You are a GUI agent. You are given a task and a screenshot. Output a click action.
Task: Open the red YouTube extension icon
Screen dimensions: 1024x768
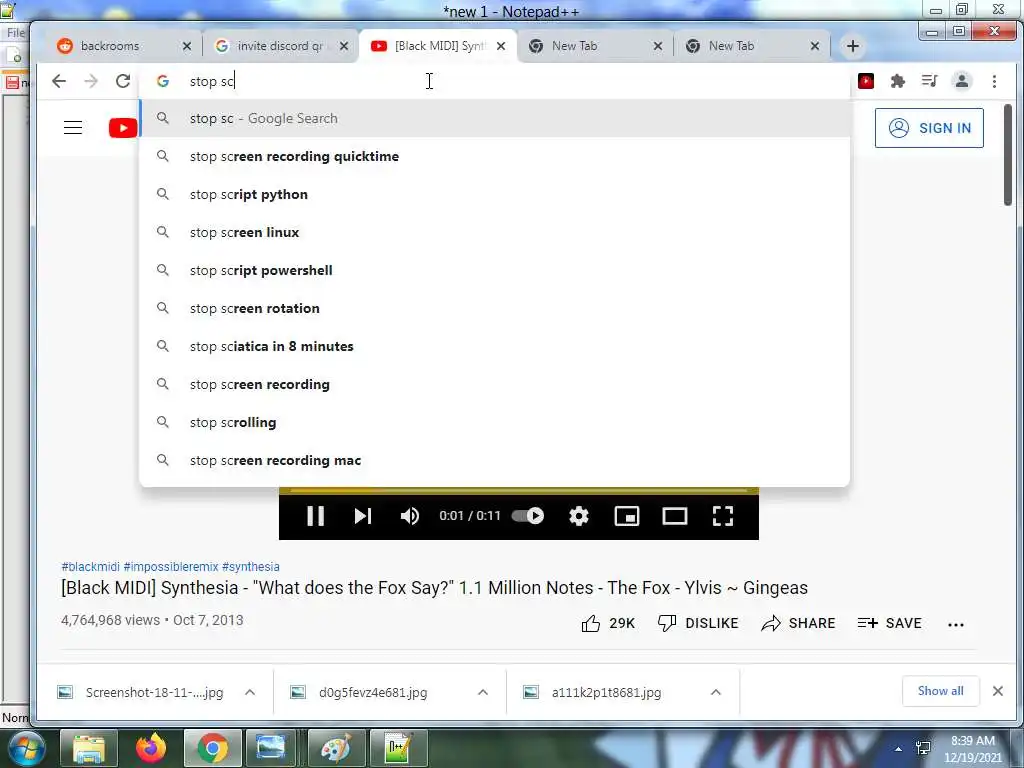(866, 81)
